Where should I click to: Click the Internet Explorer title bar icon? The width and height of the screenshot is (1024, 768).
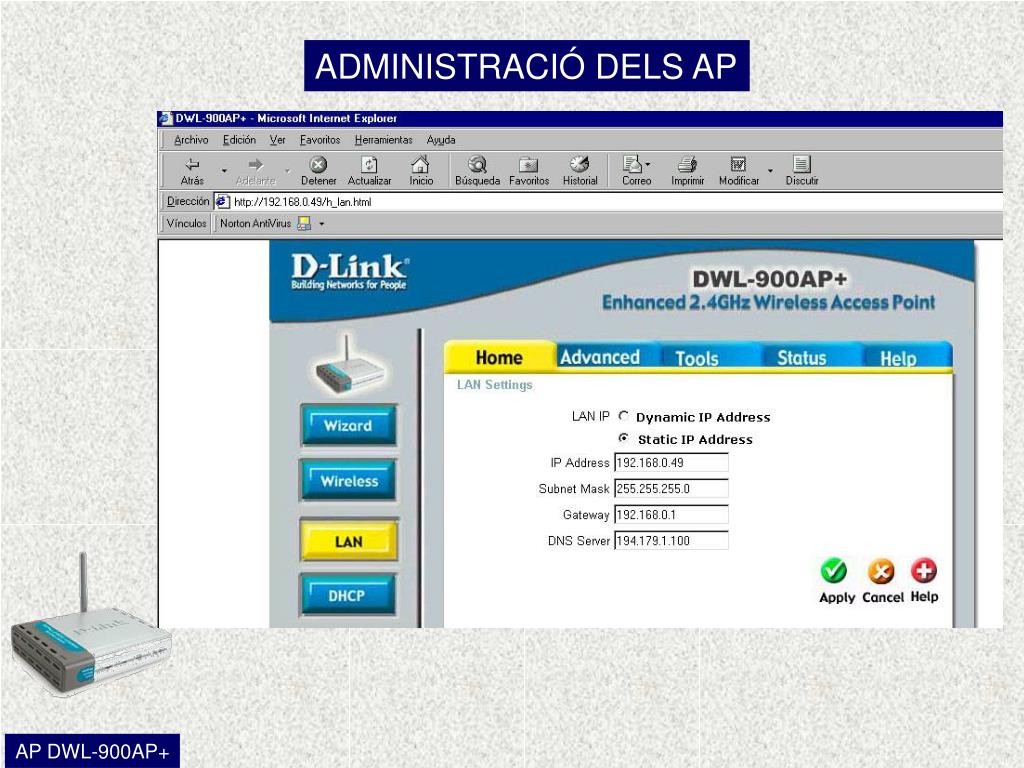(166, 118)
